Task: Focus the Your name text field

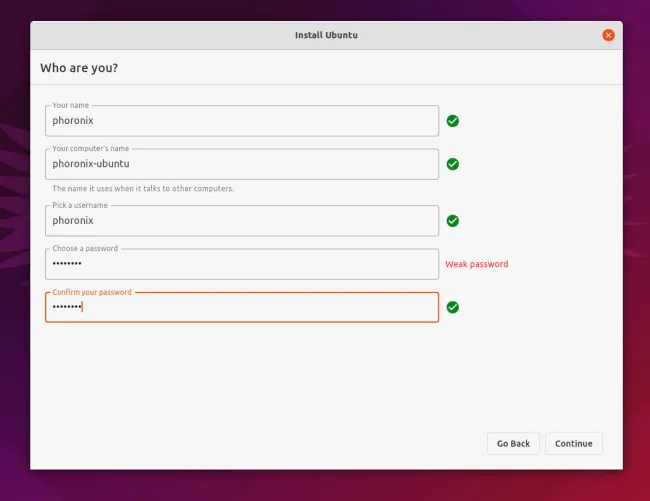Action: 242,121
